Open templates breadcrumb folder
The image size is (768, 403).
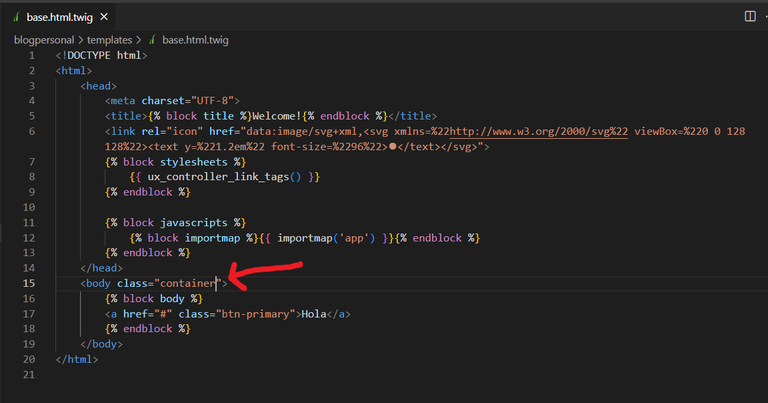pyautogui.click(x=109, y=40)
